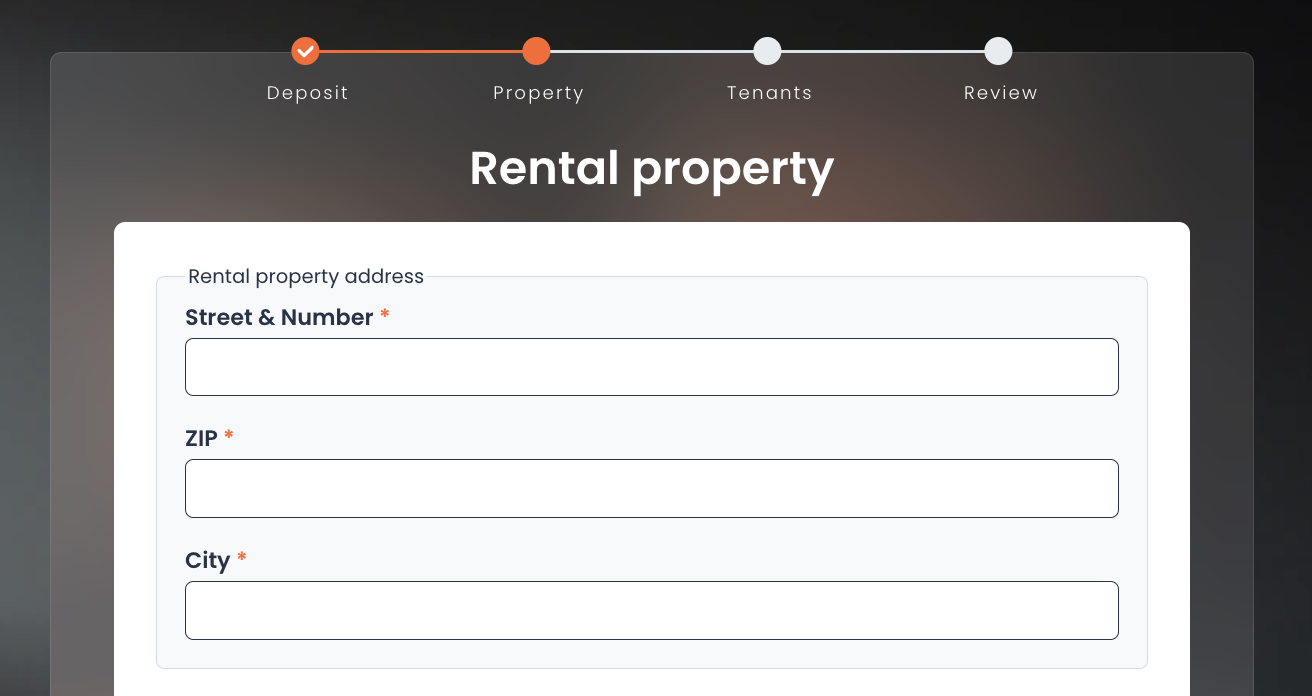Click the Property step label
The image size is (1312, 696).
pyautogui.click(x=538, y=93)
